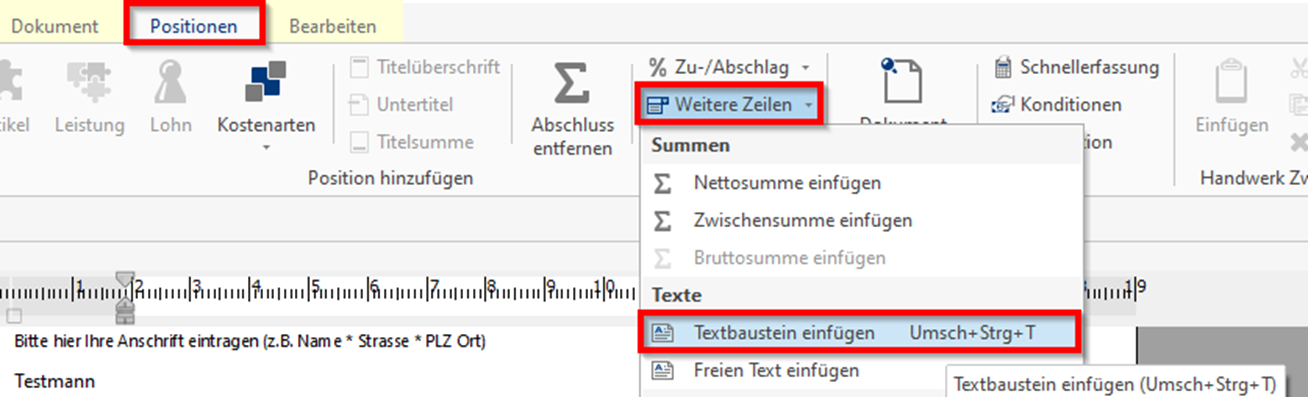The height and width of the screenshot is (397, 1308).
Task: Toggle the Titelsumme option
Action: coord(412,142)
